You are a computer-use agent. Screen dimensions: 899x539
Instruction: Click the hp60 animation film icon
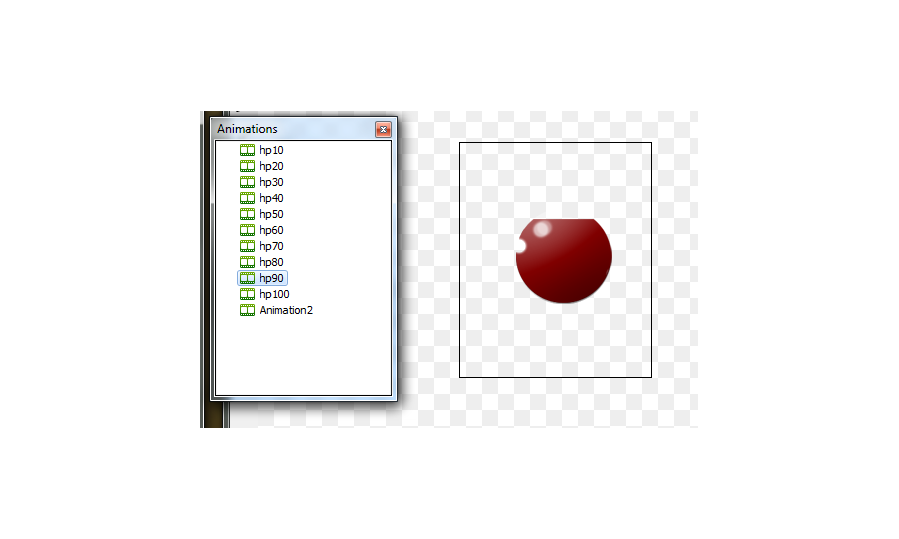247,231
